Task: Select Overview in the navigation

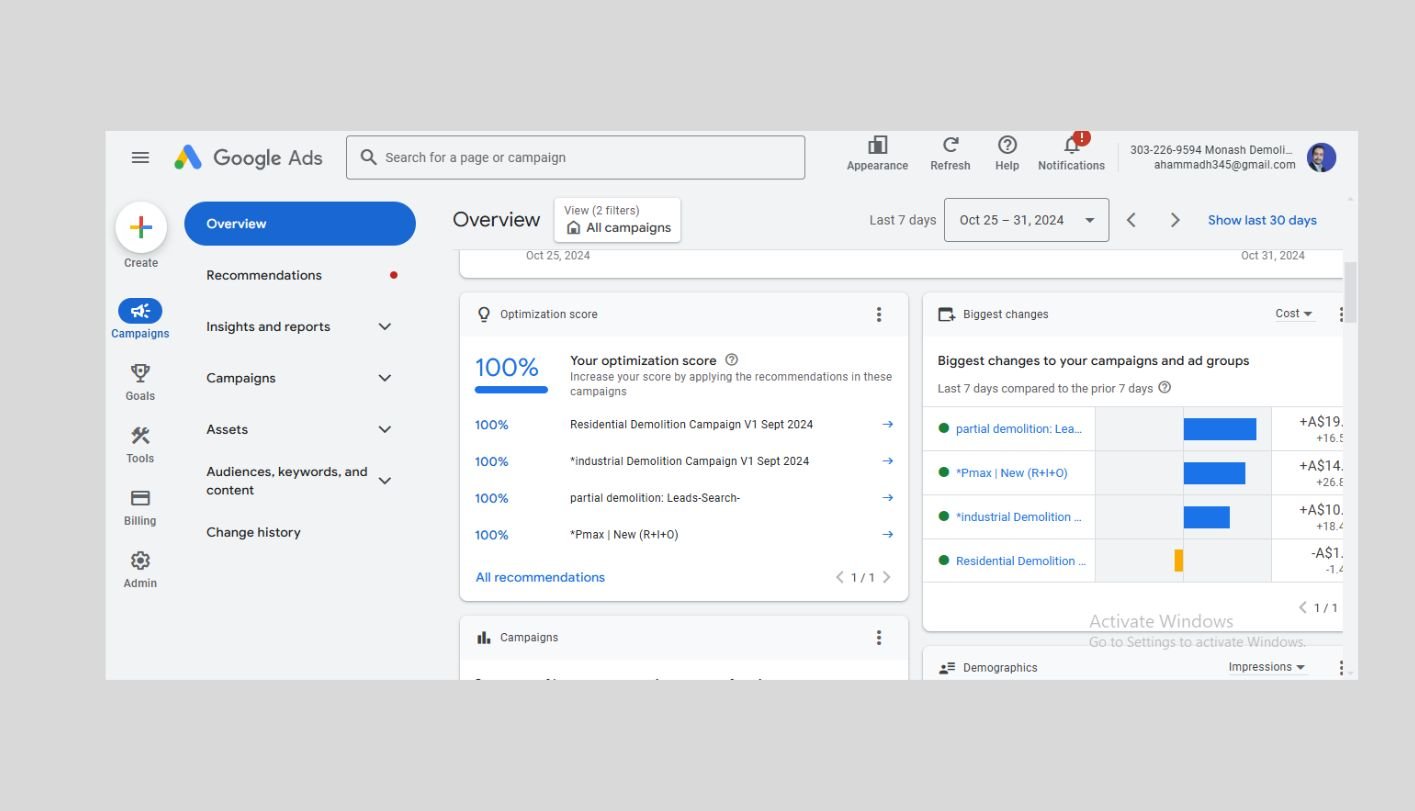Action: coord(300,224)
